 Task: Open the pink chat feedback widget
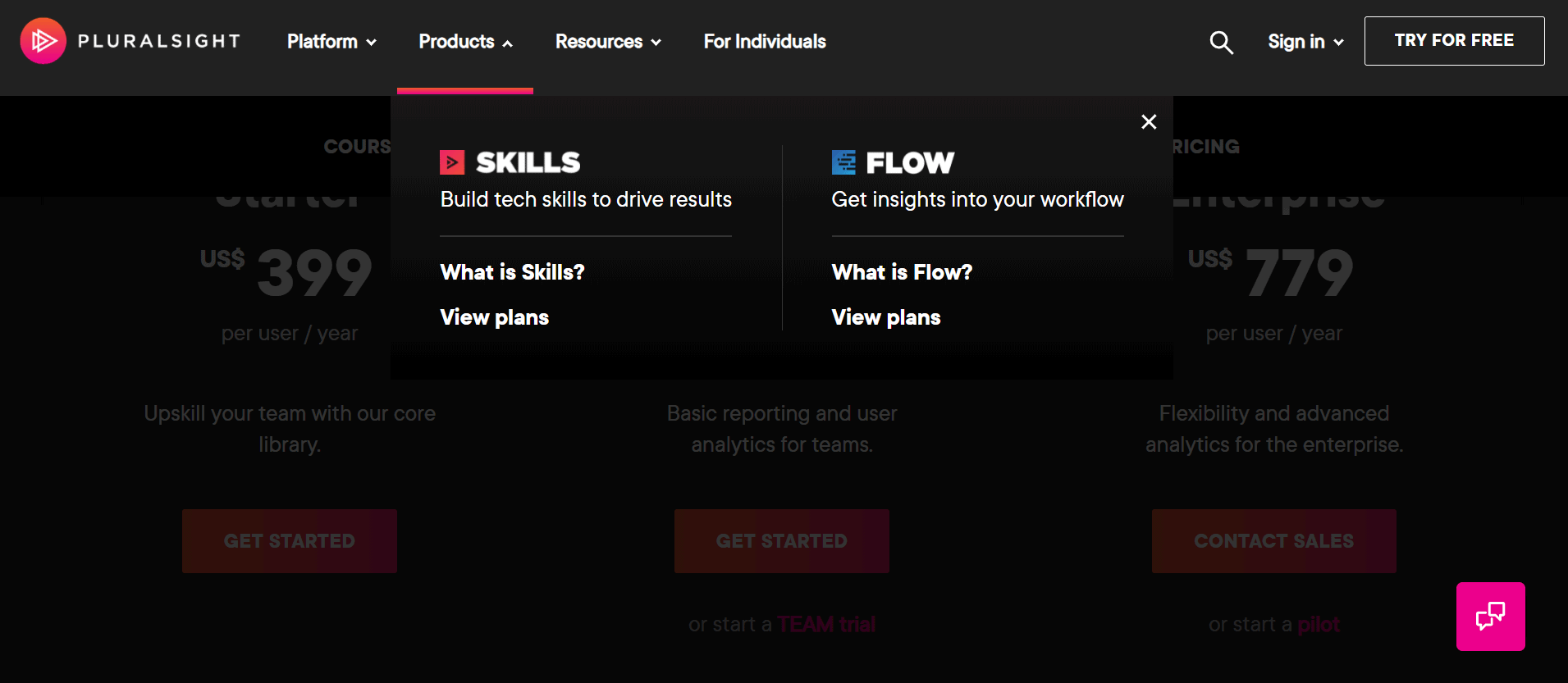click(x=1490, y=617)
